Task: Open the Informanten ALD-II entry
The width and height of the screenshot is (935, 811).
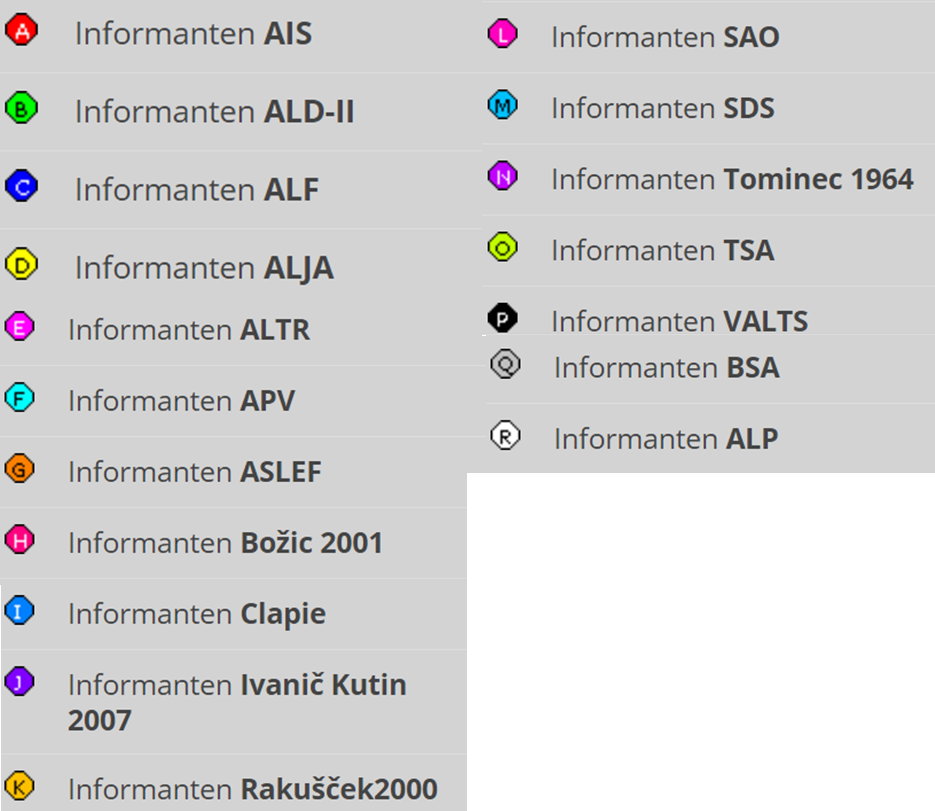Action: (x=214, y=111)
